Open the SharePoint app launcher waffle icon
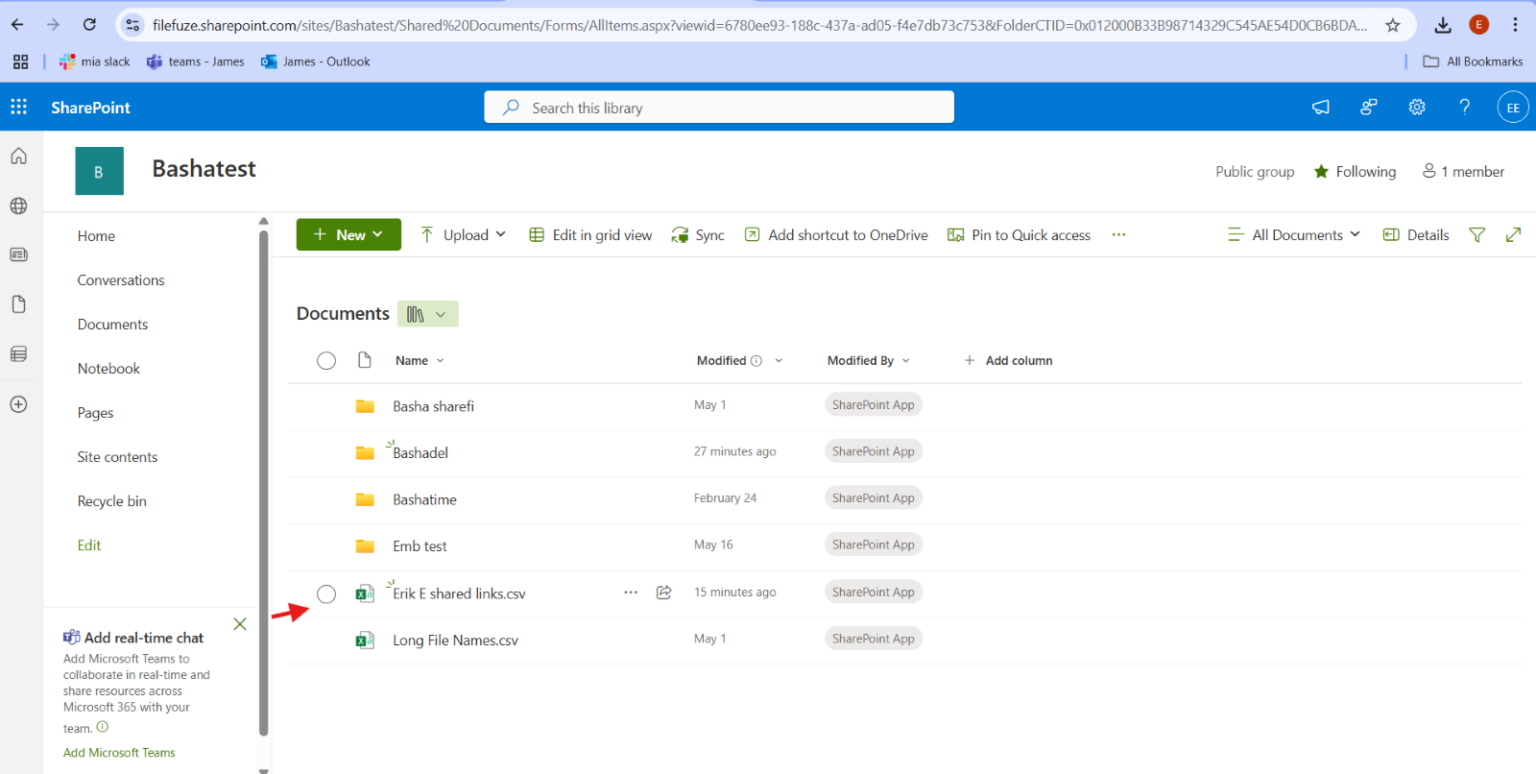Image resolution: width=1536 pixels, height=774 pixels. pyautogui.click(x=18, y=107)
